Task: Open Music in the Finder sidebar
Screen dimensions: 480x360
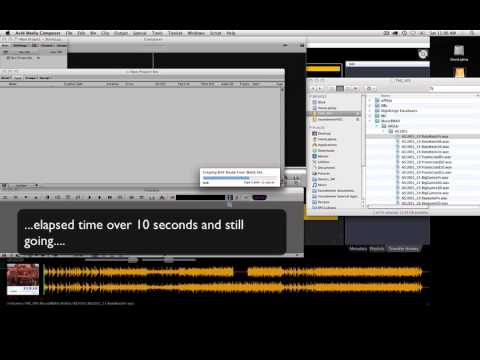Action: pos(320,185)
